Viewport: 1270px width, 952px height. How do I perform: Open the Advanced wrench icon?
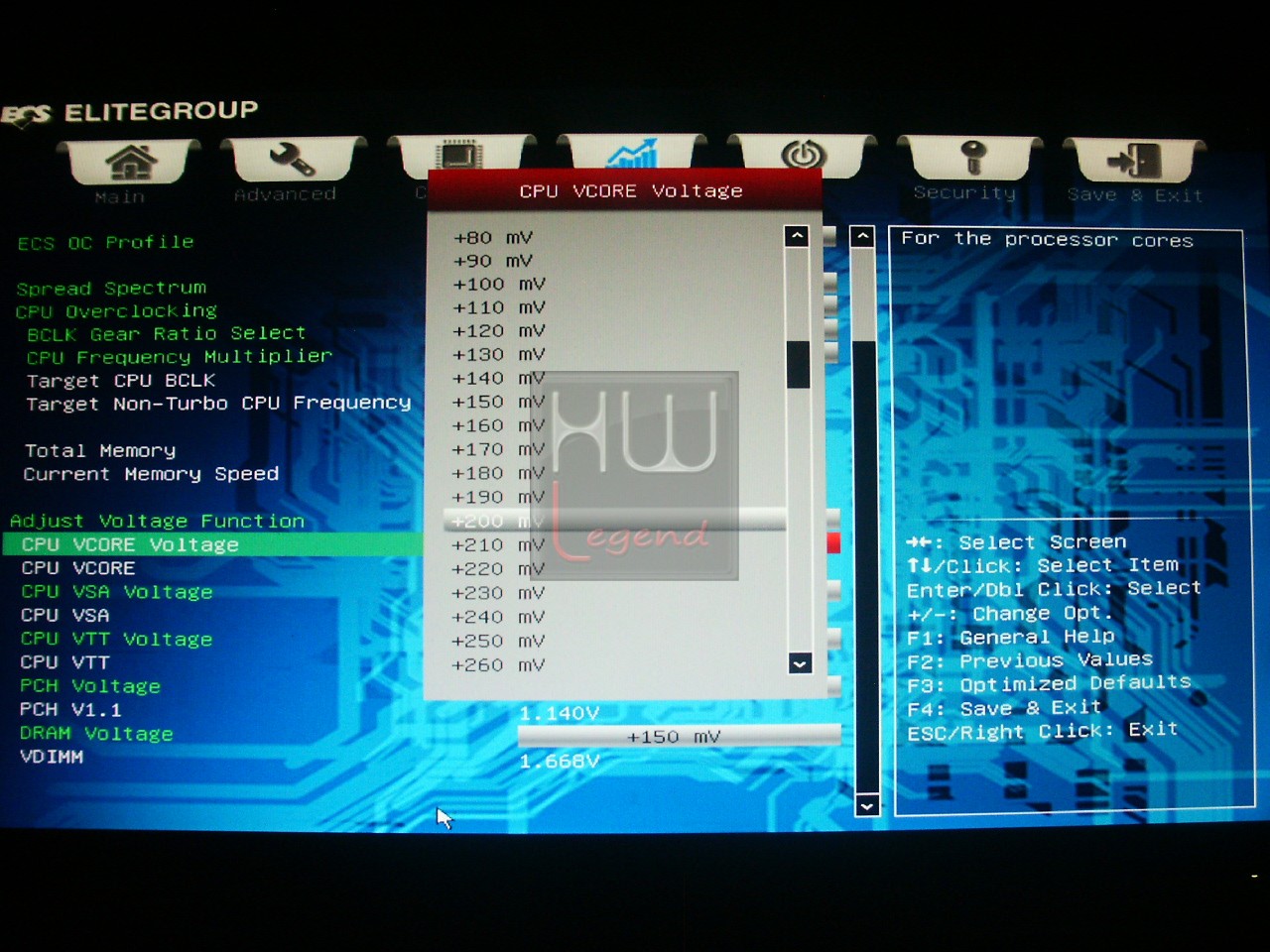tap(291, 159)
